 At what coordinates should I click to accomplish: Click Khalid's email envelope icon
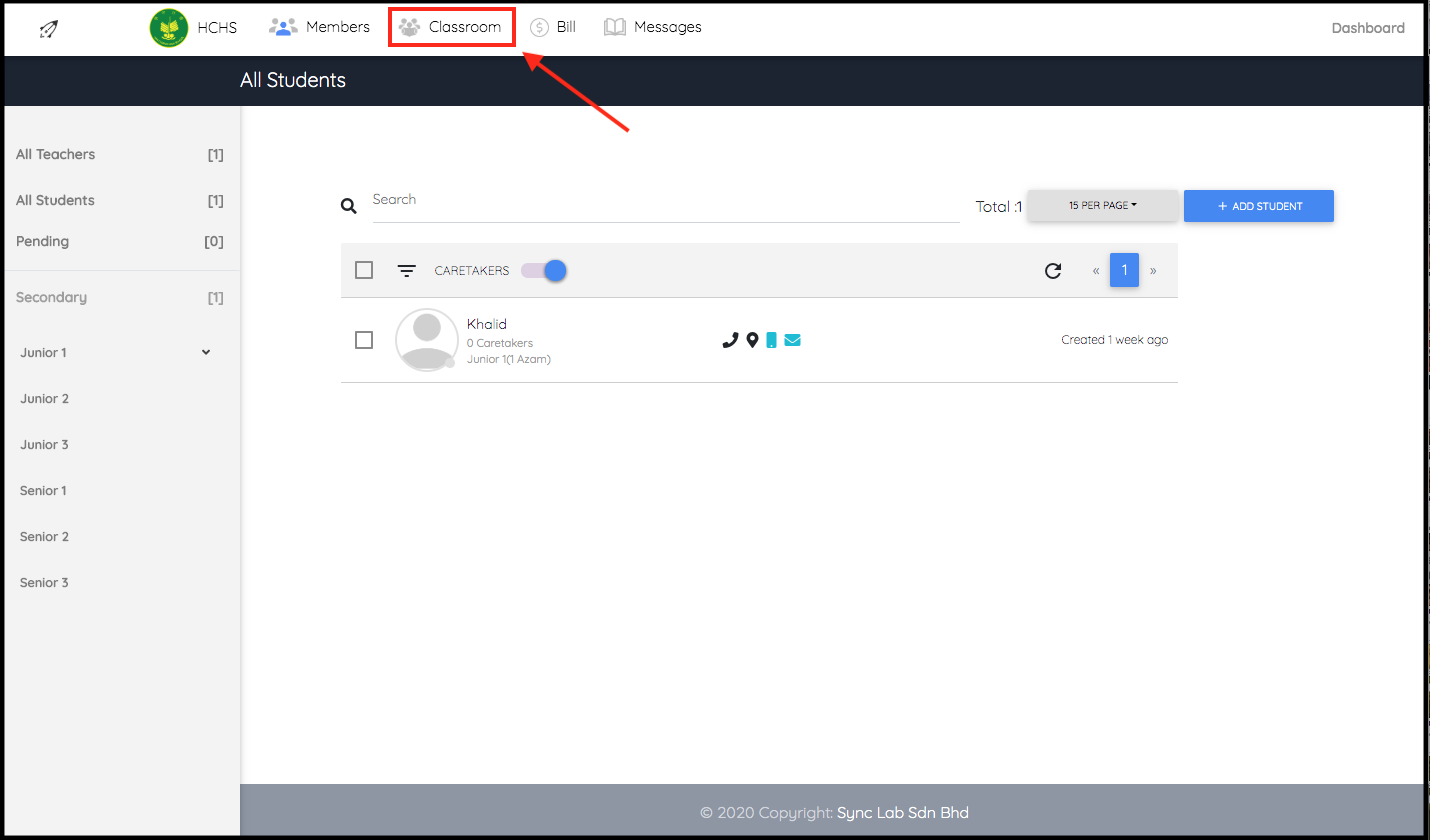point(792,340)
